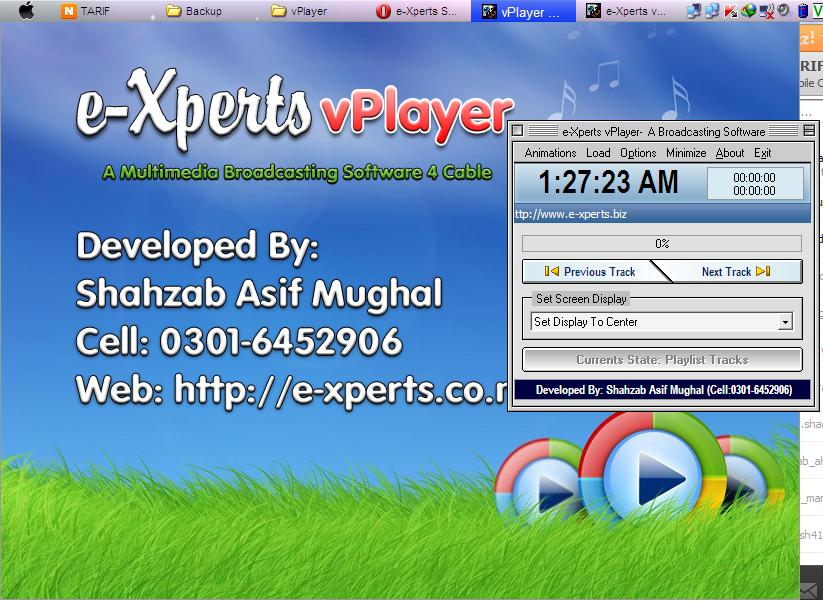This screenshot has height=601, width=823.
Task: Open the Load menu
Action: click(x=598, y=153)
